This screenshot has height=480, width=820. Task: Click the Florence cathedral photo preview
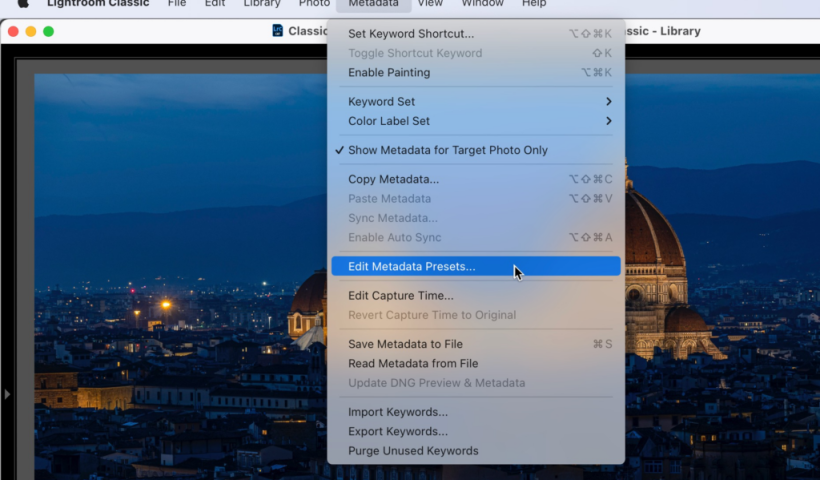[x=180, y=250]
